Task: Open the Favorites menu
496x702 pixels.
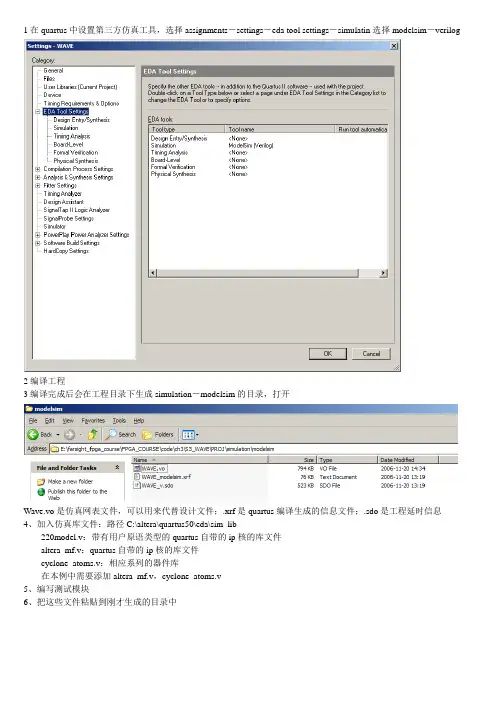Action: [93, 420]
